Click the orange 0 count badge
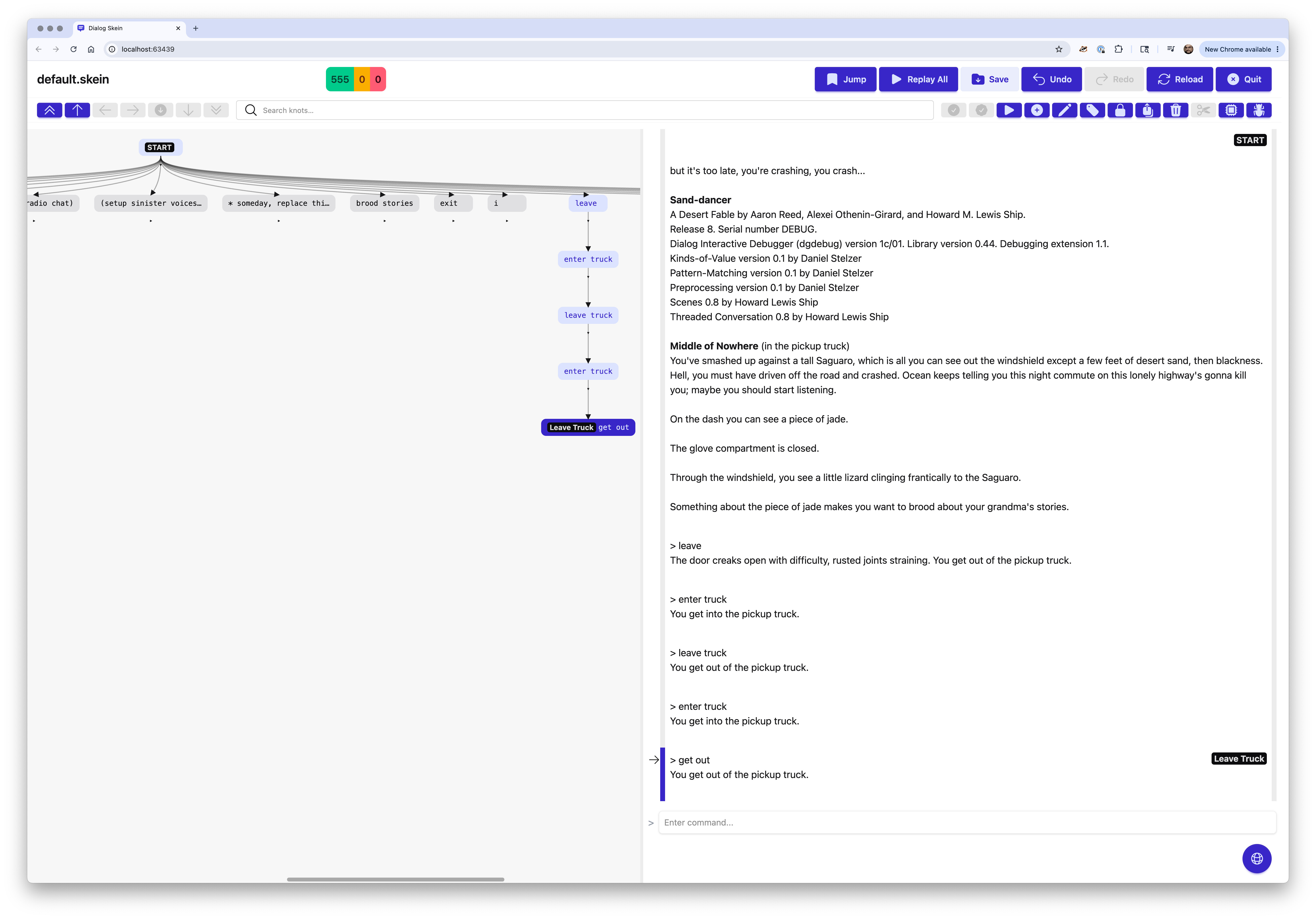 click(x=362, y=79)
